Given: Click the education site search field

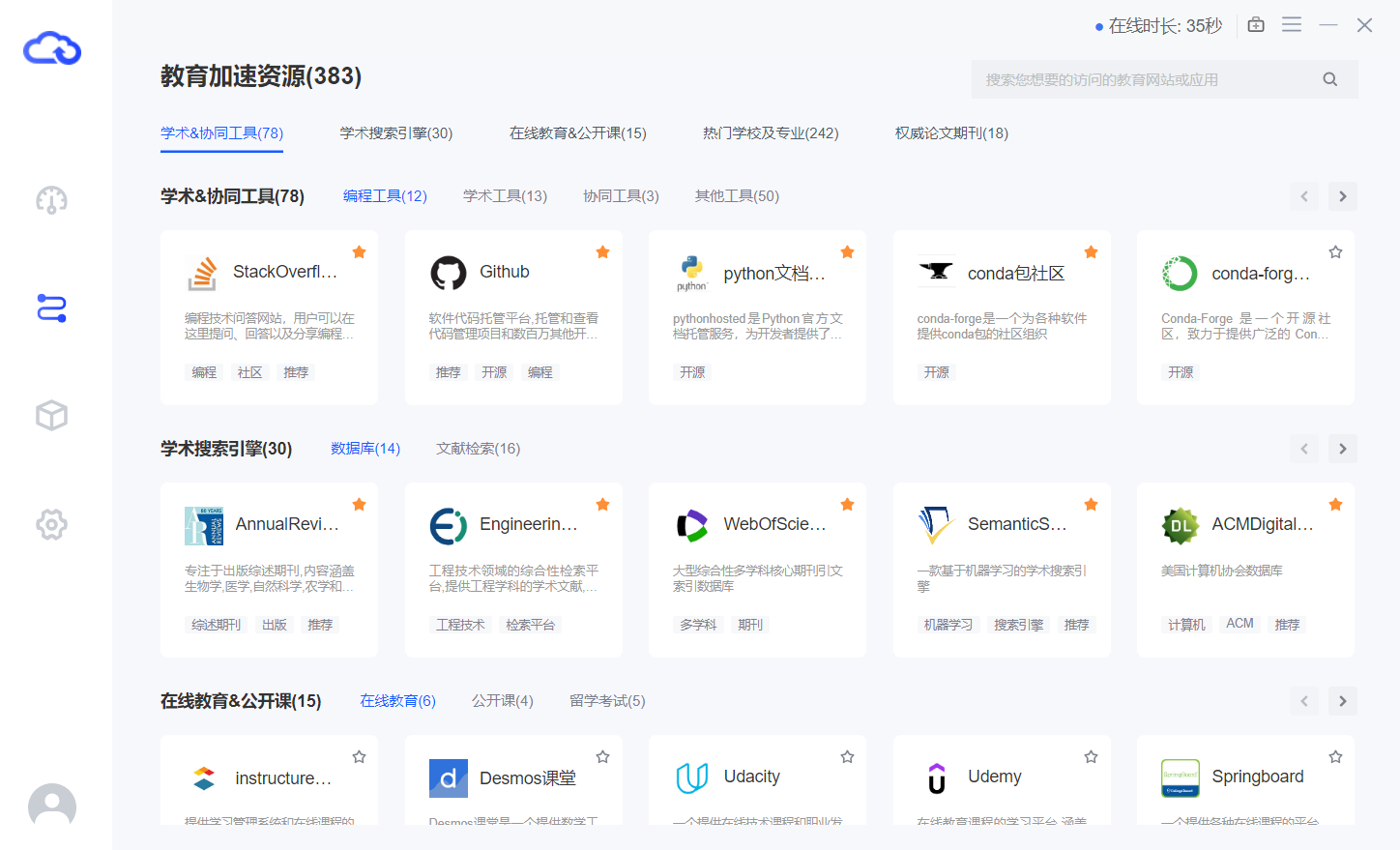Looking at the screenshot, I should point(1164,79).
